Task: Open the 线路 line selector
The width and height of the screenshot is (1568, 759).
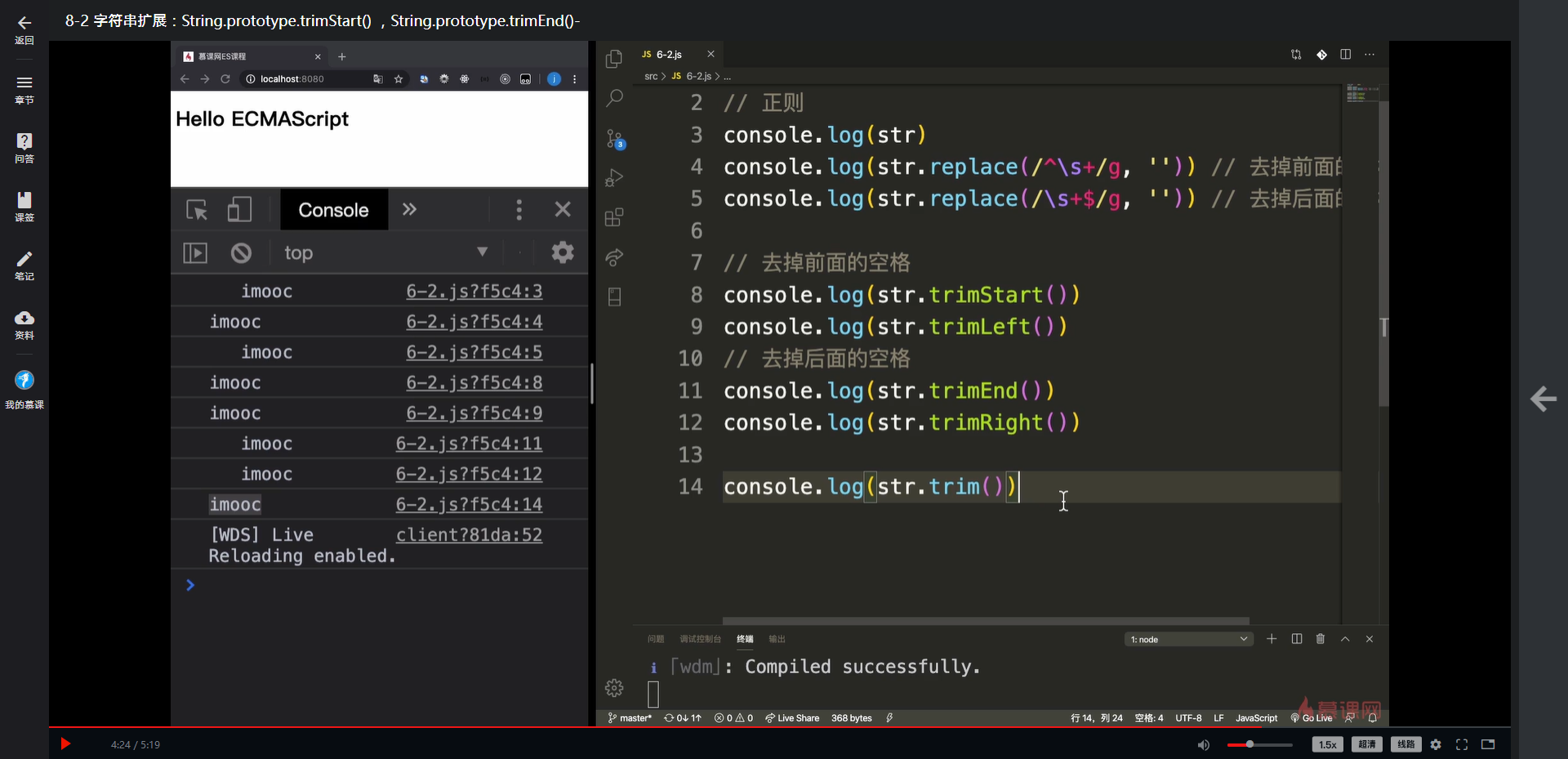Action: coord(1405,744)
